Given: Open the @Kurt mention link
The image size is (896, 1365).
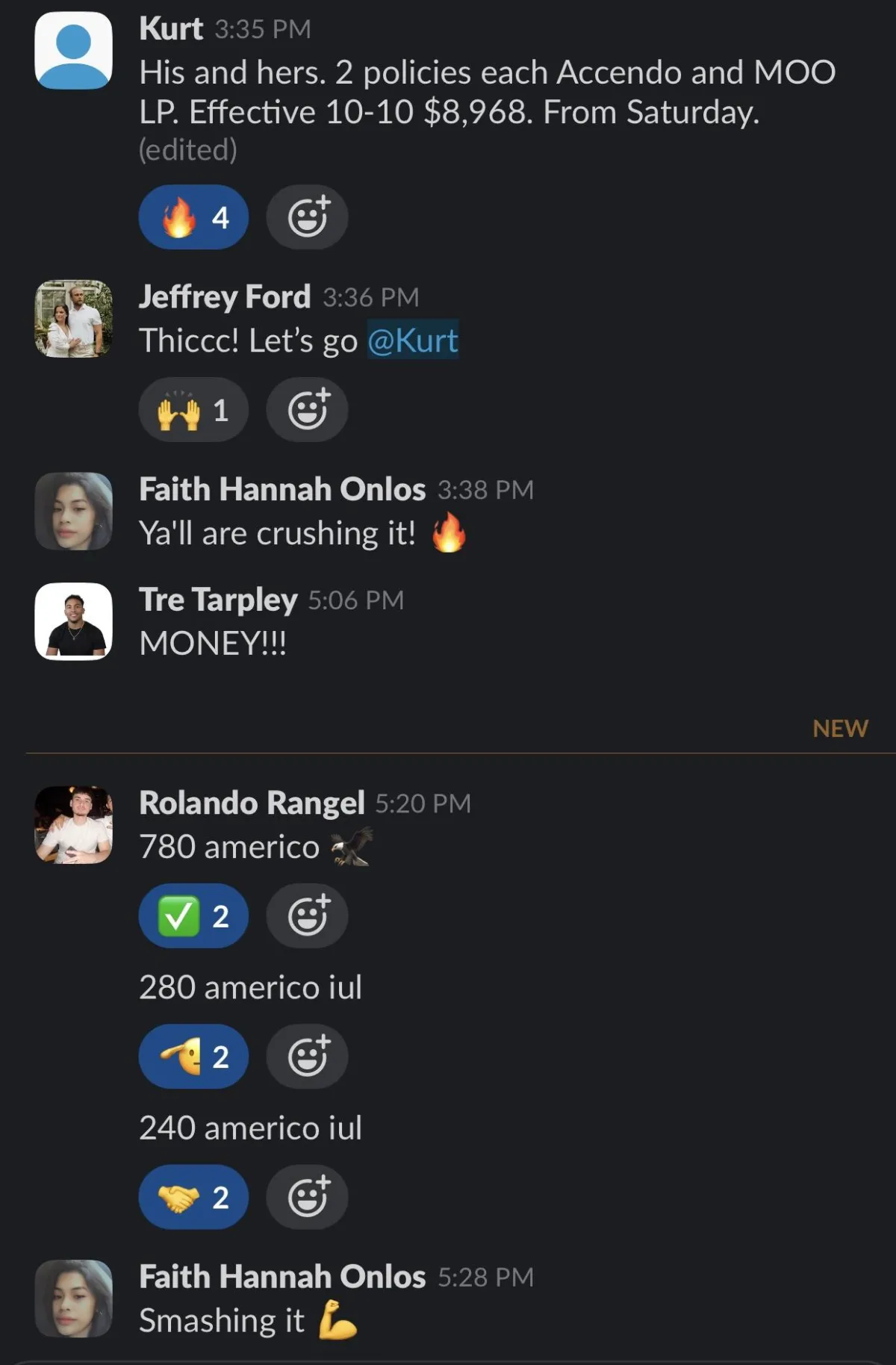Looking at the screenshot, I should [412, 341].
